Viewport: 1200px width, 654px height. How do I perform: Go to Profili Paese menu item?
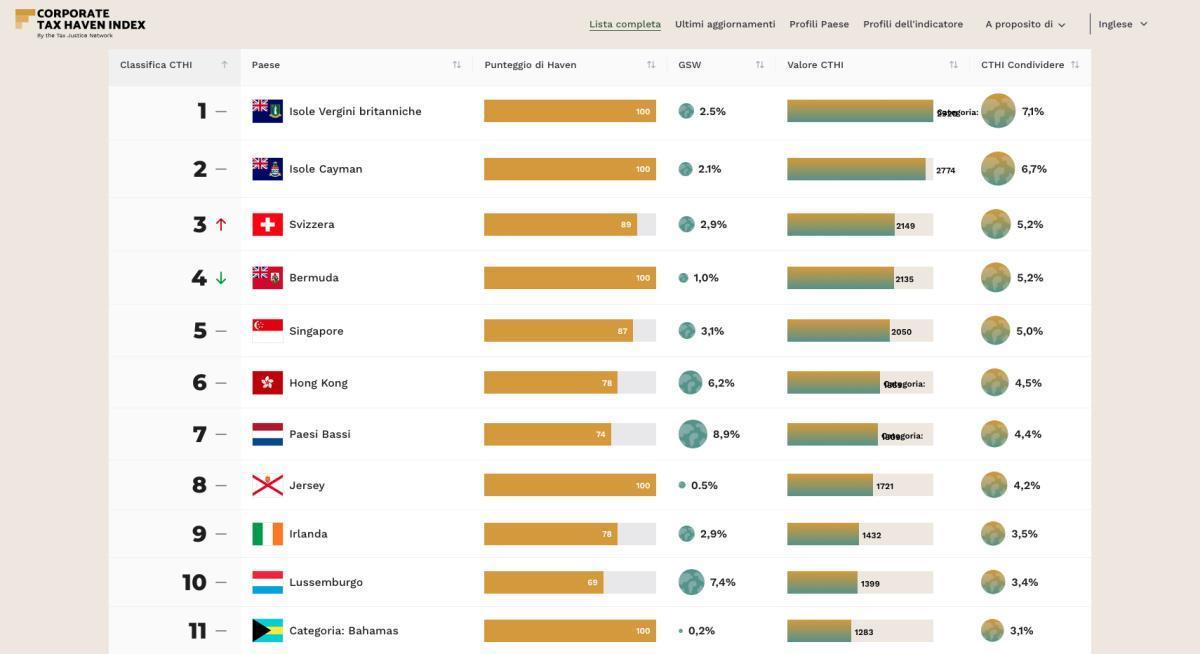(819, 24)
